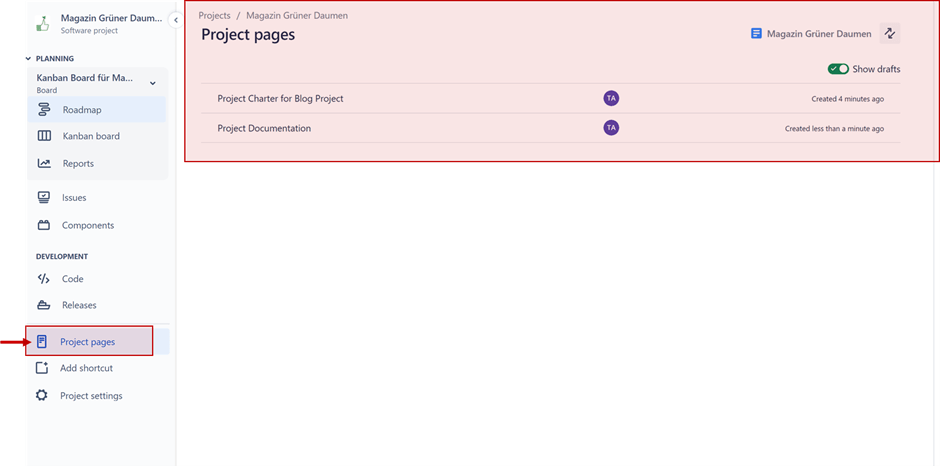
Task: Toggle the Show drafts switch
Action: tap(838, 69)
